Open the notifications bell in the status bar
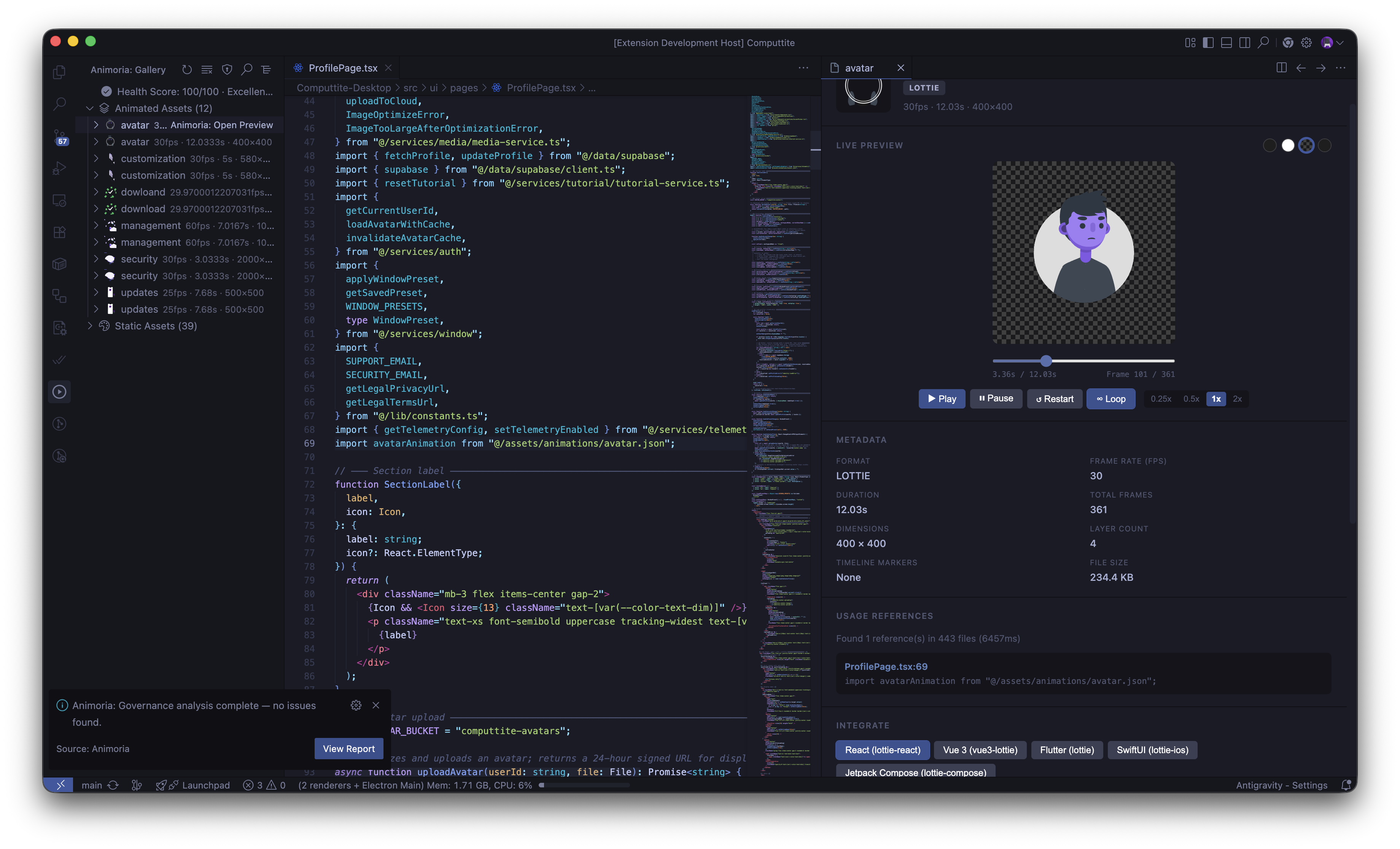 tap(1346, 785)
